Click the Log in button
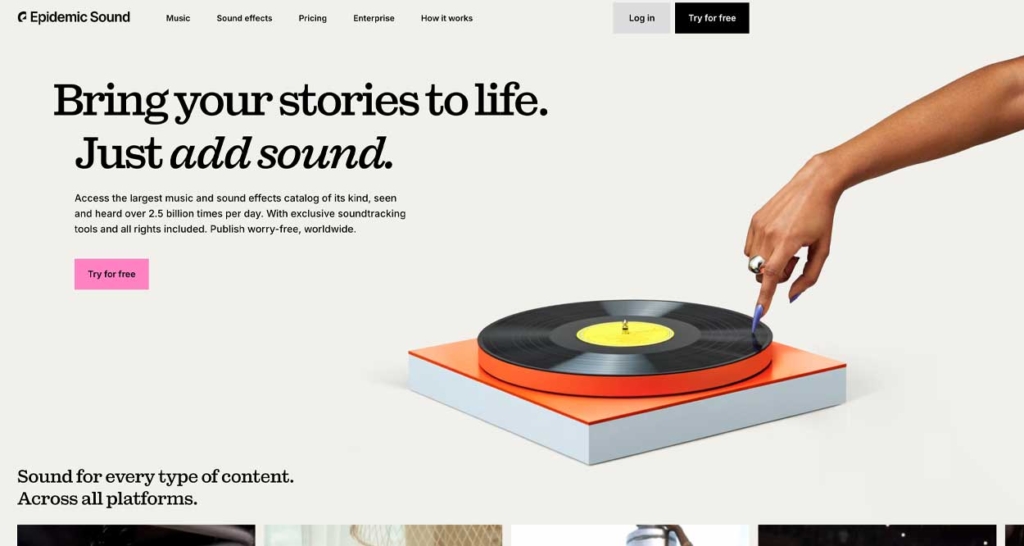Image resolution: width=1024 pixels, height=546 pixels. tap(641, 18)
